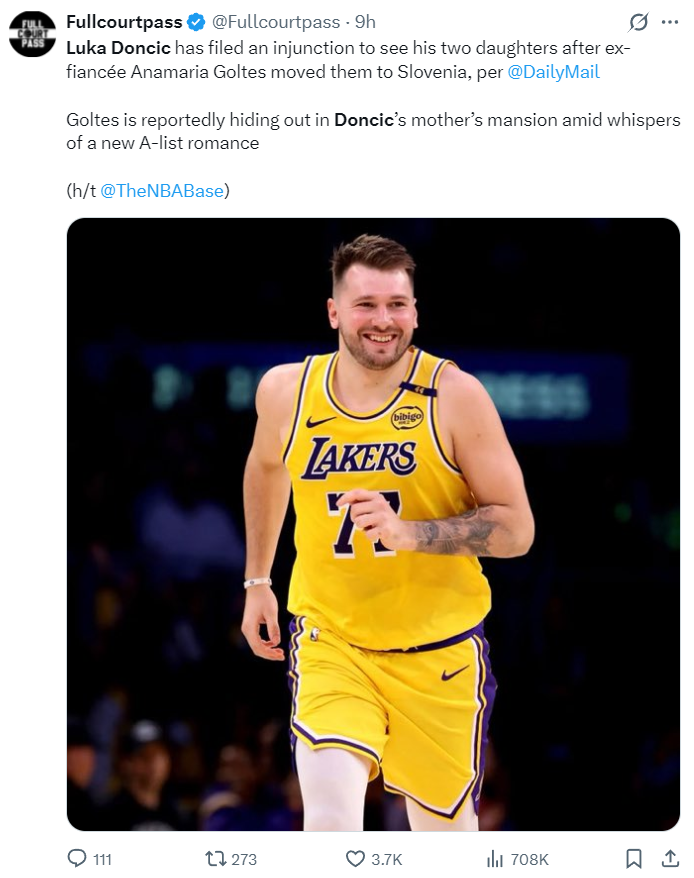Open the repost arrows menu
The width and height of the screenshot is (694, 878).
pos(214,859)
